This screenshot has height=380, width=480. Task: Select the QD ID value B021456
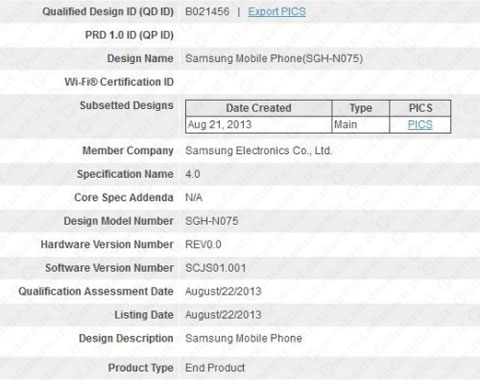pyautogui.click(x=207, y=12)
